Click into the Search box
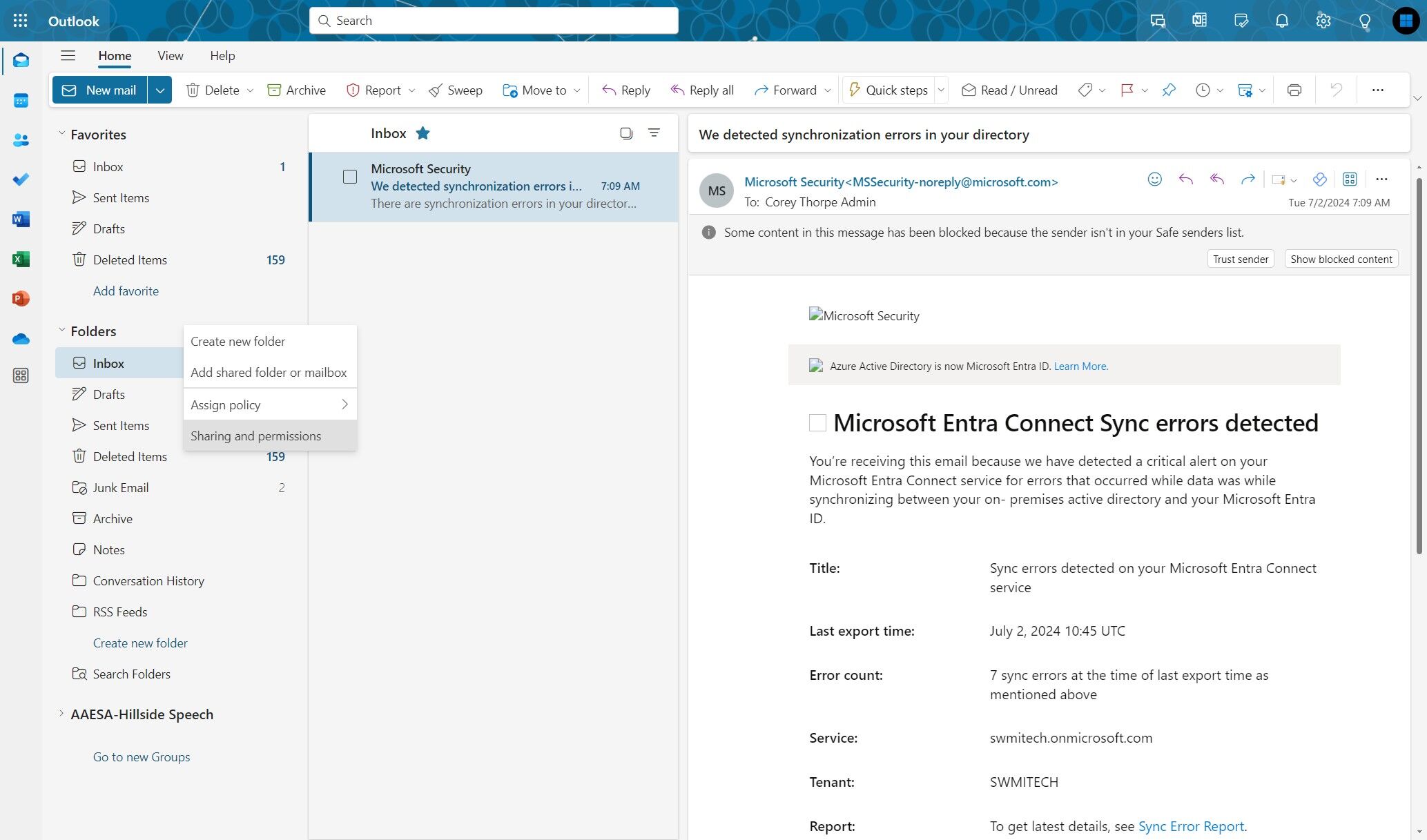Viewport: 1427px width, 840px height. [494, 21]
